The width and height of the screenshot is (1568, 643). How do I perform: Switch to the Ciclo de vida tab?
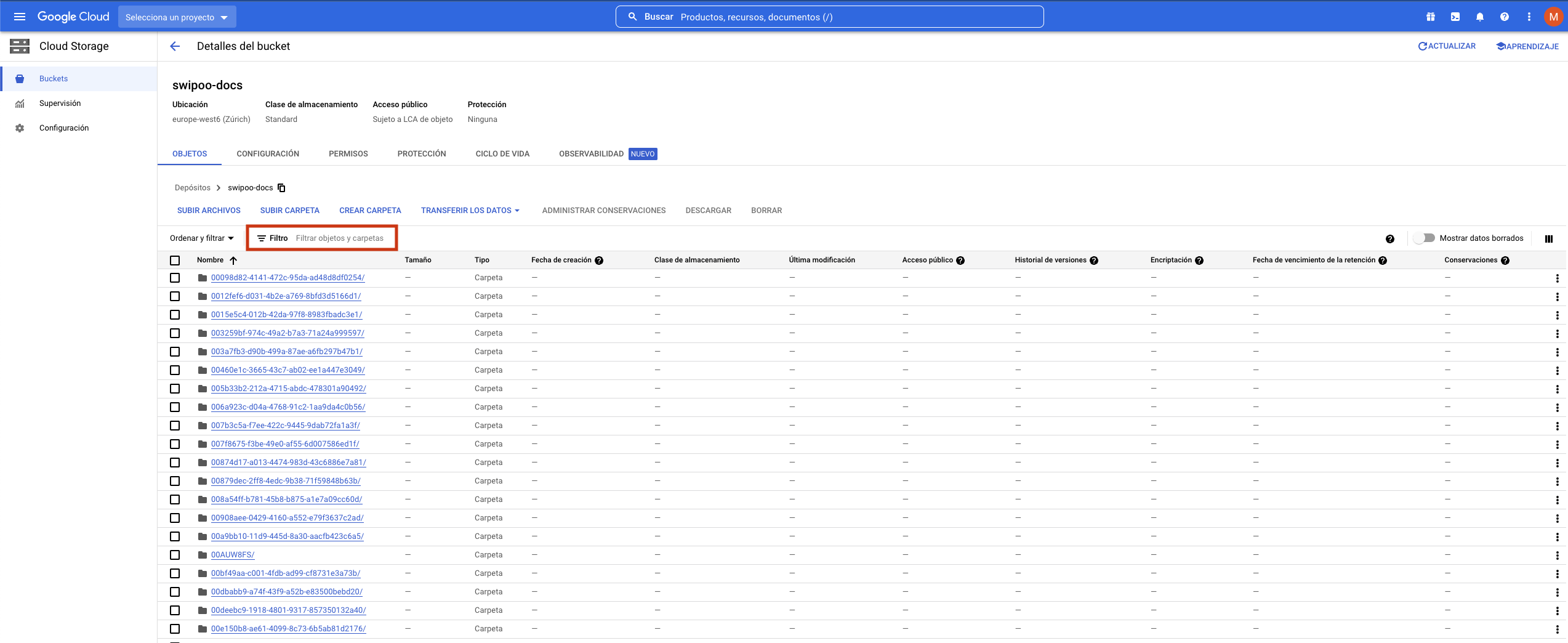click(x=502, y=154)
